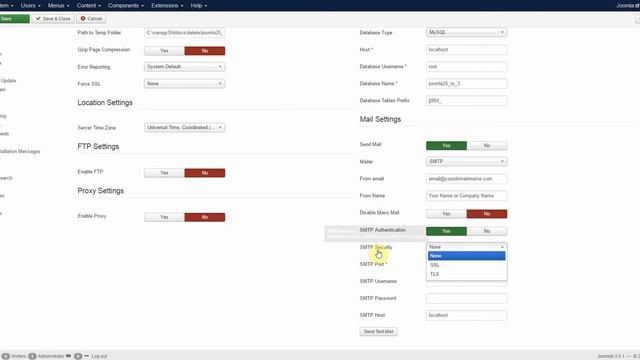Click the SMTP Security label
Viewport: 640px width, 360px height.
point(376,247)
